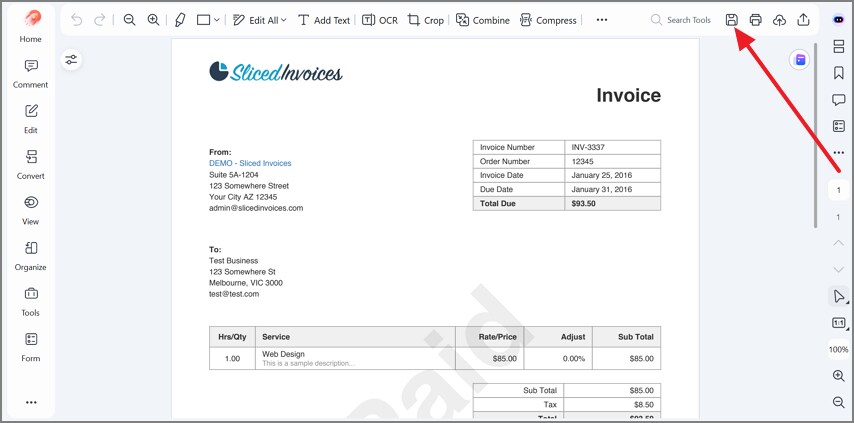
Task: Open left sidebar more options ellipsis
Action: pyautogui.click(x=31, y=402)
